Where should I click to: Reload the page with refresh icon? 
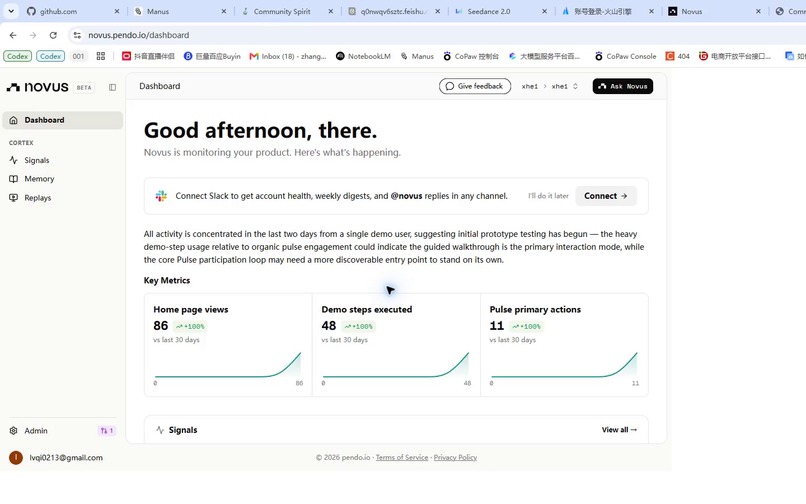[53, 35]
